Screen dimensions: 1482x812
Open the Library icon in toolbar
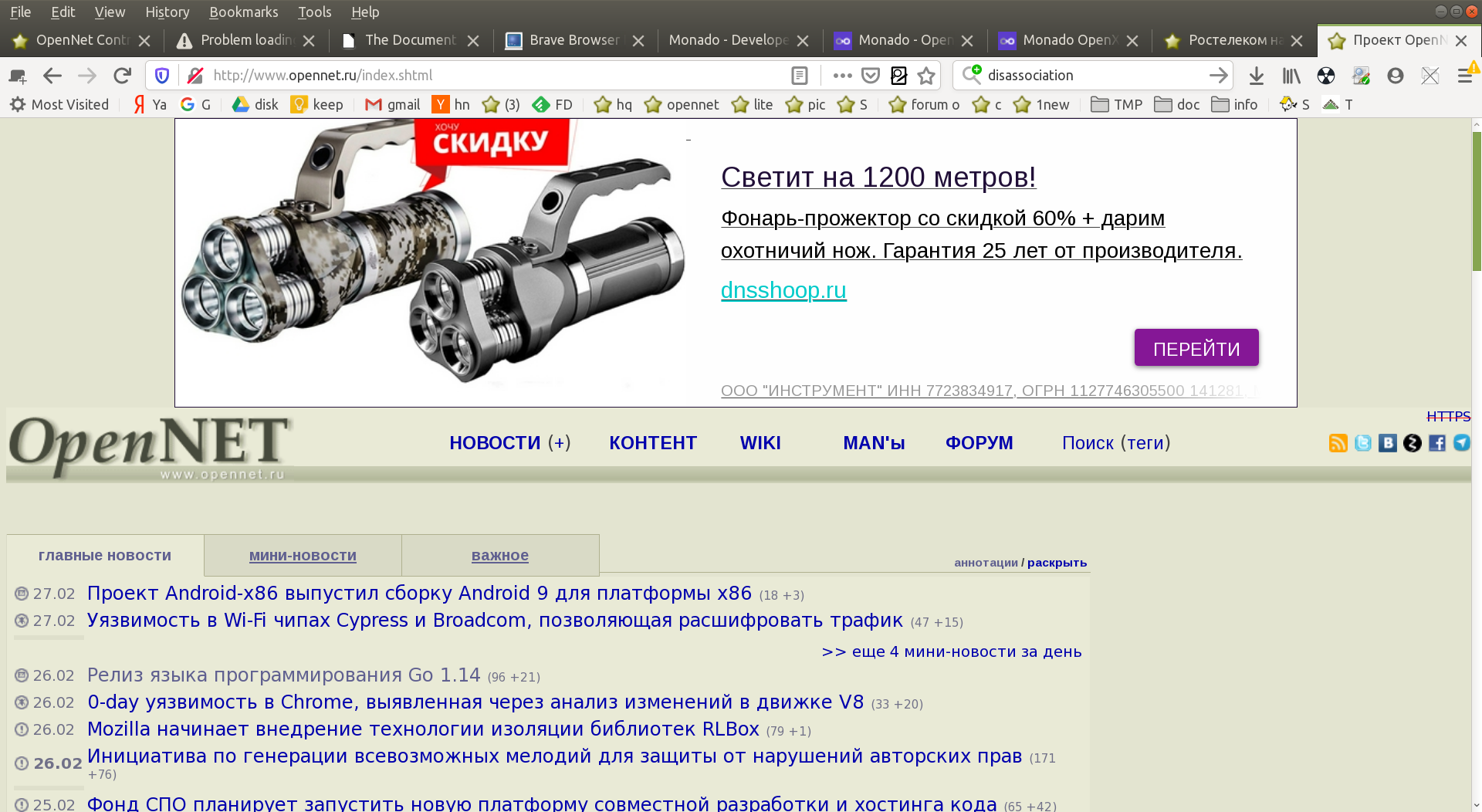coord(1291,76)
